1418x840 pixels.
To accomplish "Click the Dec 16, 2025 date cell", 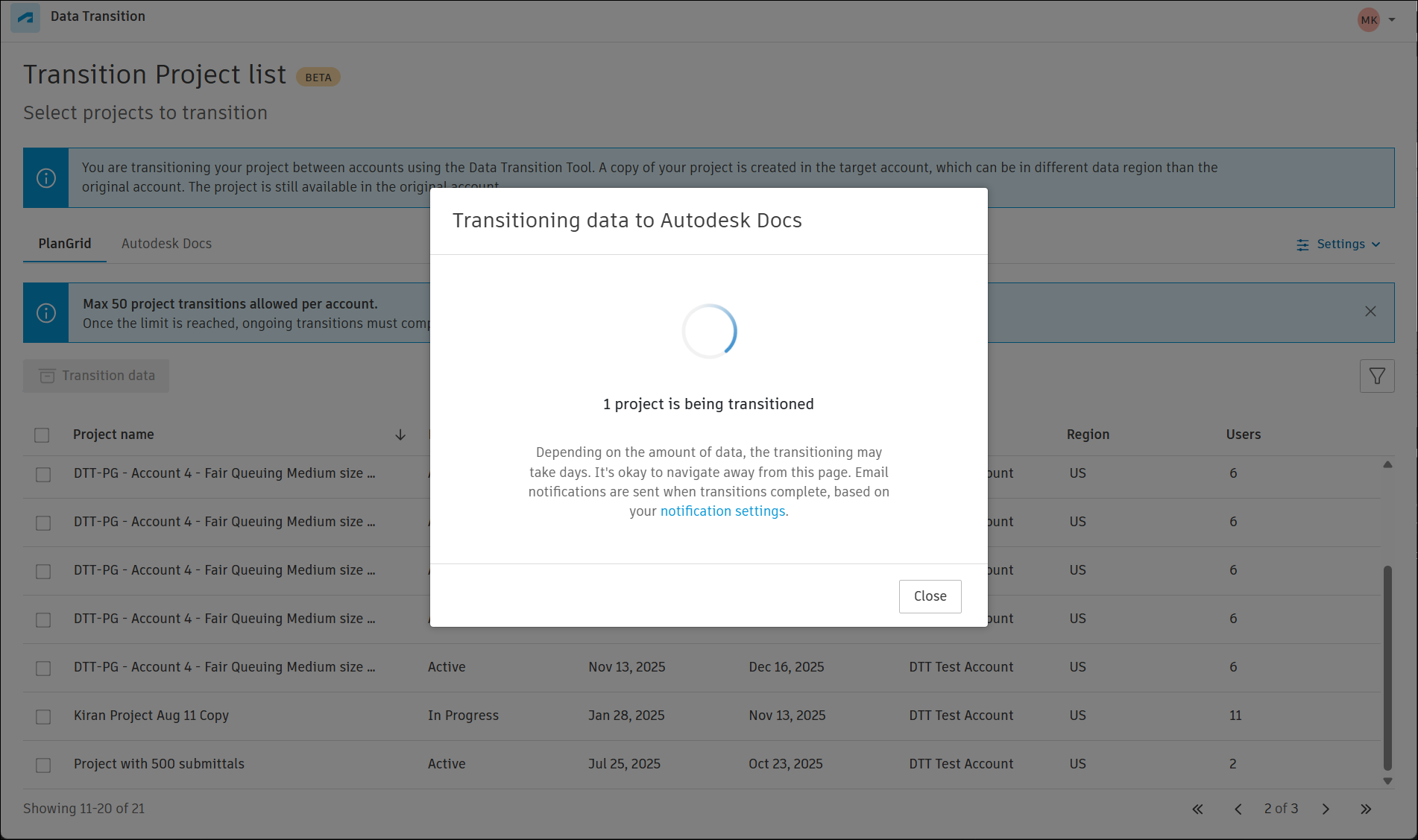I will (787, 667).
